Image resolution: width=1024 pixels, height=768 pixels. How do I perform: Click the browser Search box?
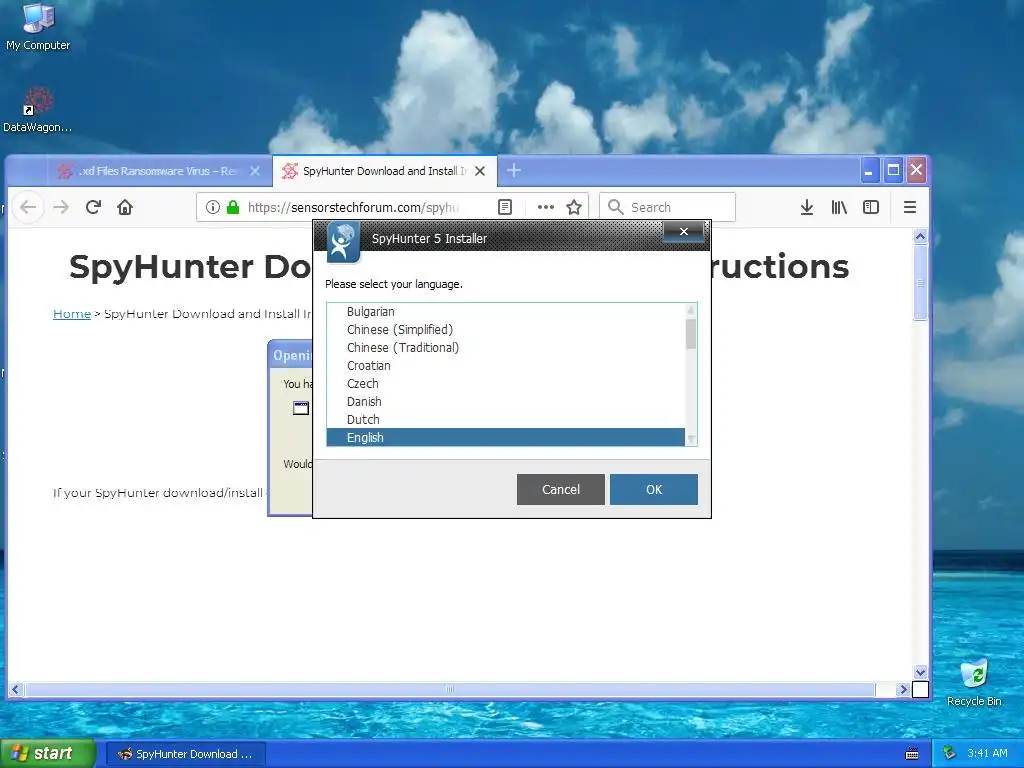click(667, 207)
